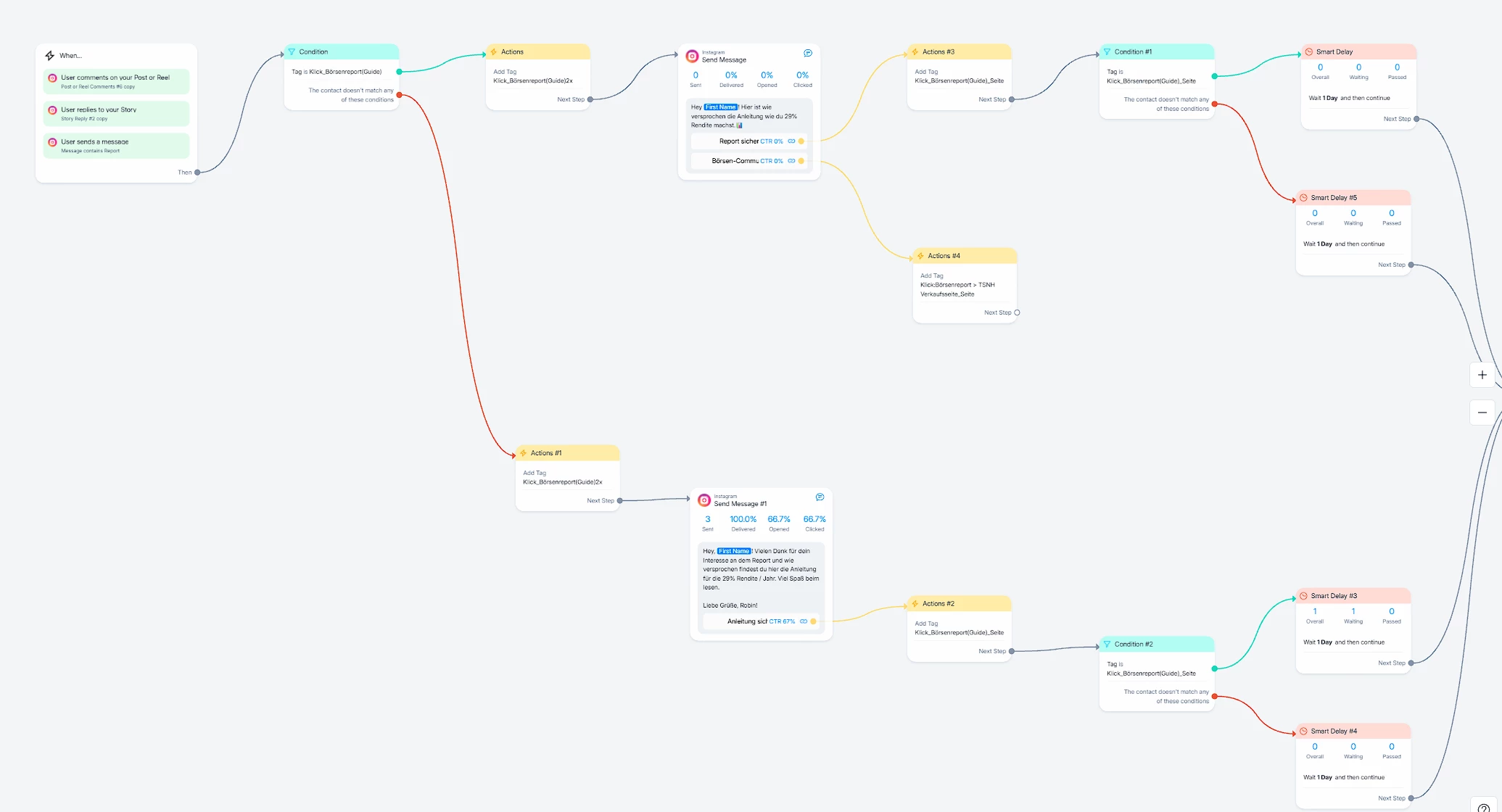
Task: Select the 'User sends a message' trigger
Action: [x=116, y=145]
